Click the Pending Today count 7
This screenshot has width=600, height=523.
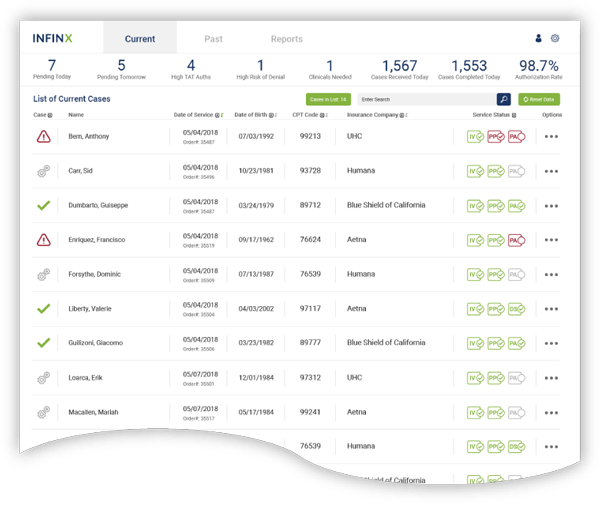(x=52, y=66)
